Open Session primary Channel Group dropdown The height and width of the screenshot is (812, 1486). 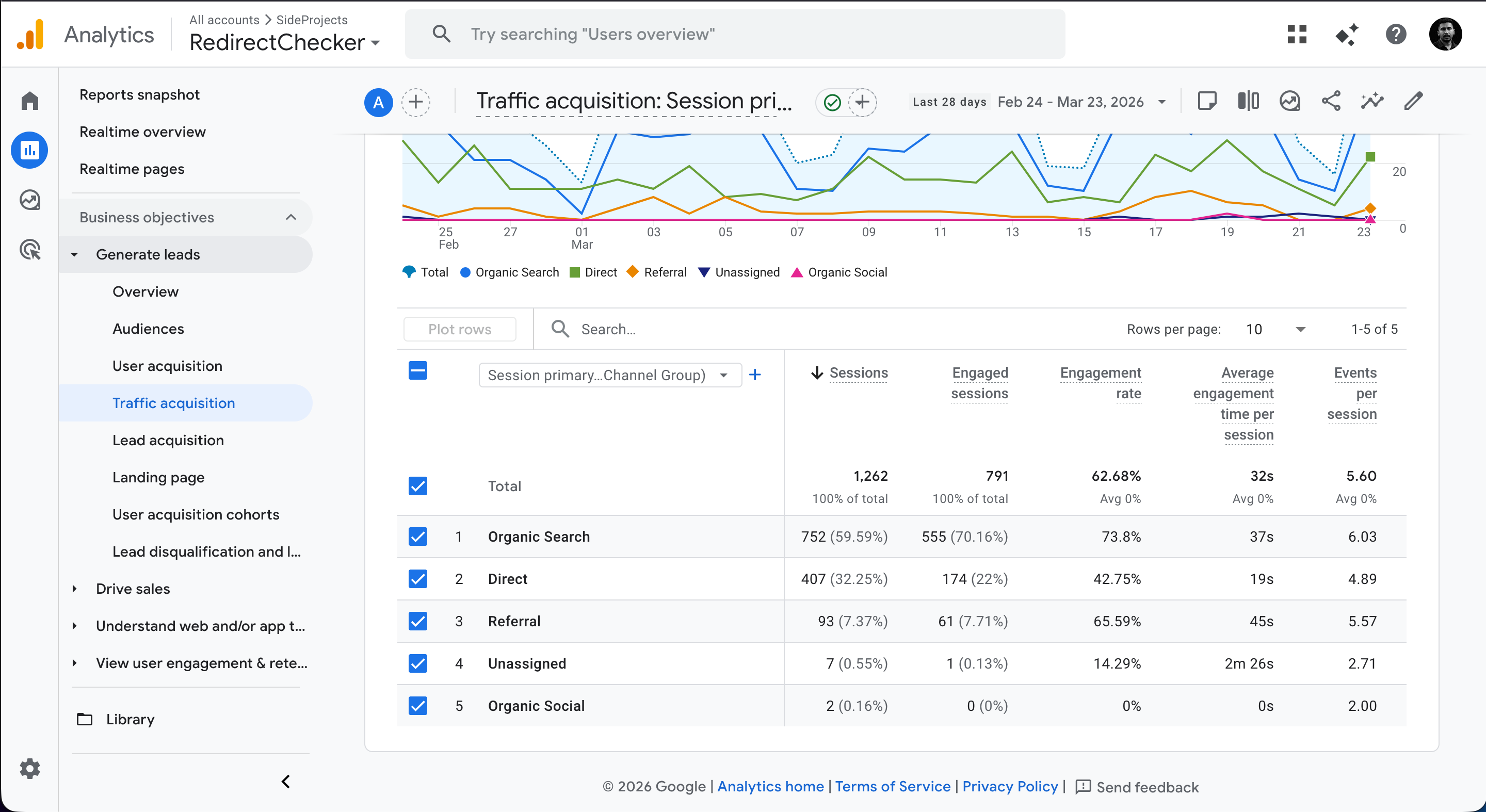610,376
